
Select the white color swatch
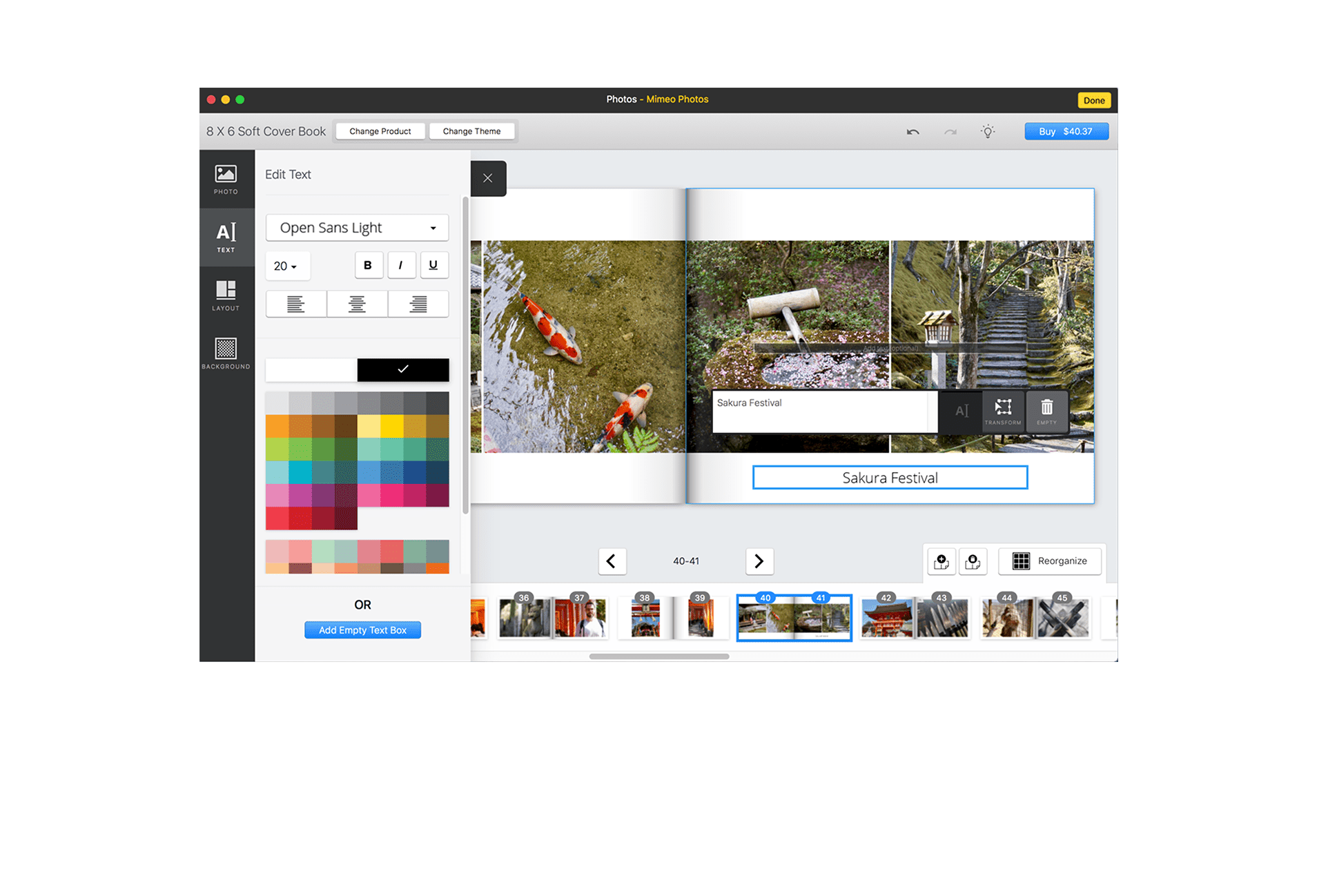click(x=311, y=370)
